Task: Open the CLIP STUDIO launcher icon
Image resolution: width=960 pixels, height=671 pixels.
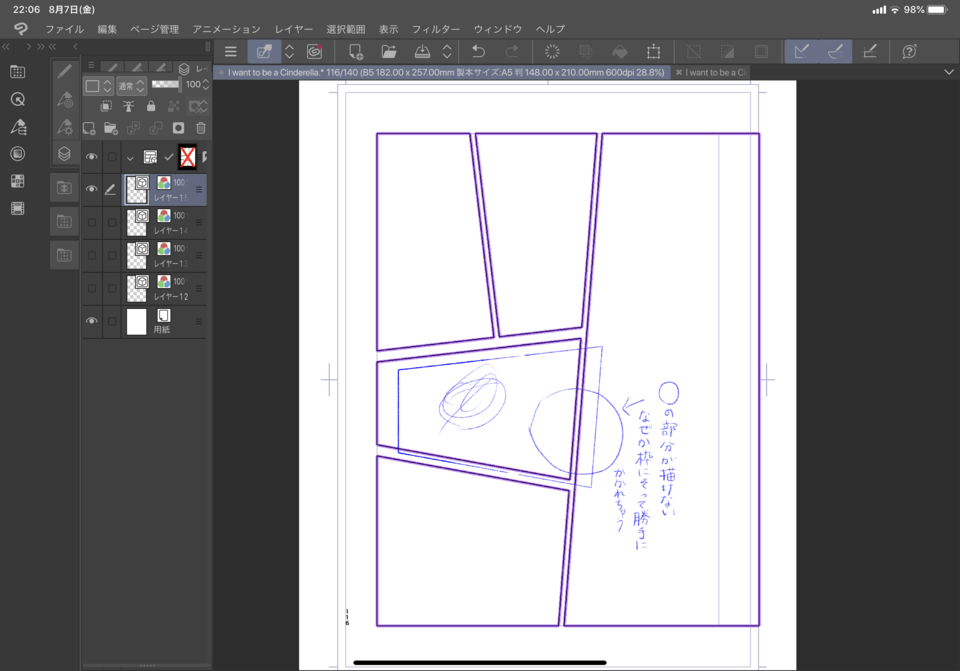Action: point(315,52)
